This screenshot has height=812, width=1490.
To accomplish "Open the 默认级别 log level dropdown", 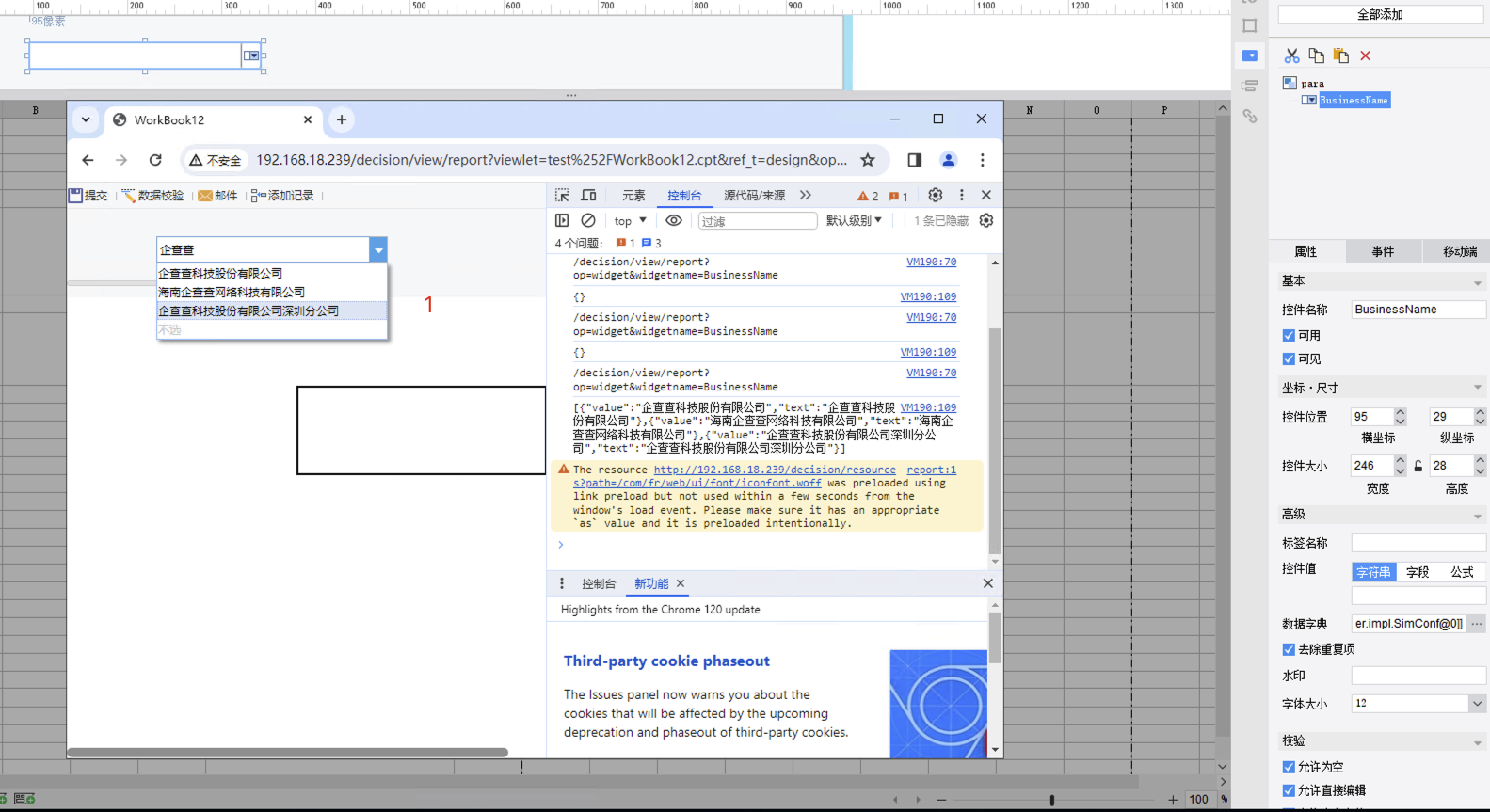I will [x=854, y=221].
